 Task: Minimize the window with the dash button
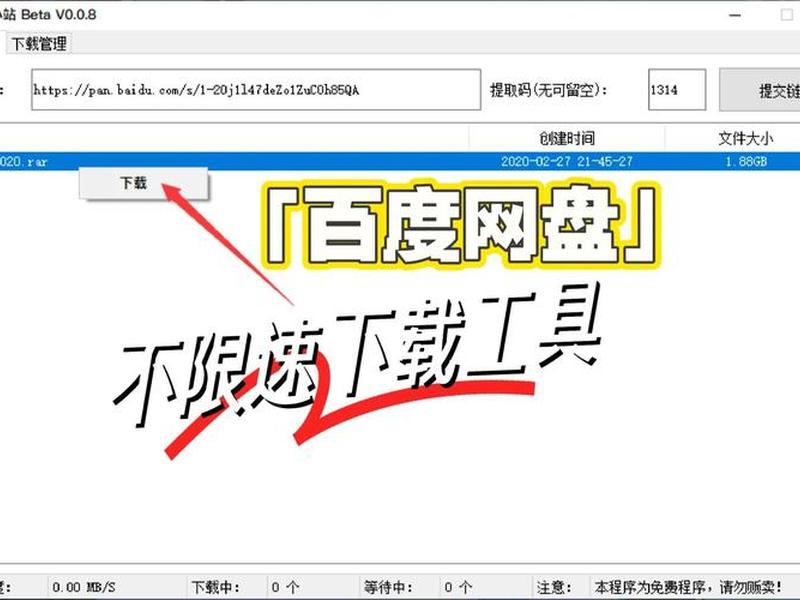coord(735,15)
